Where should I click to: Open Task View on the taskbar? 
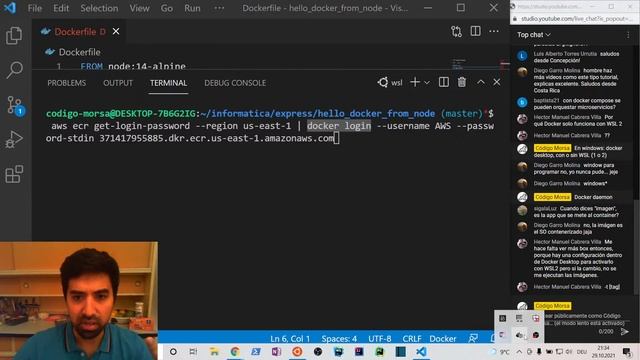(193, 351)
